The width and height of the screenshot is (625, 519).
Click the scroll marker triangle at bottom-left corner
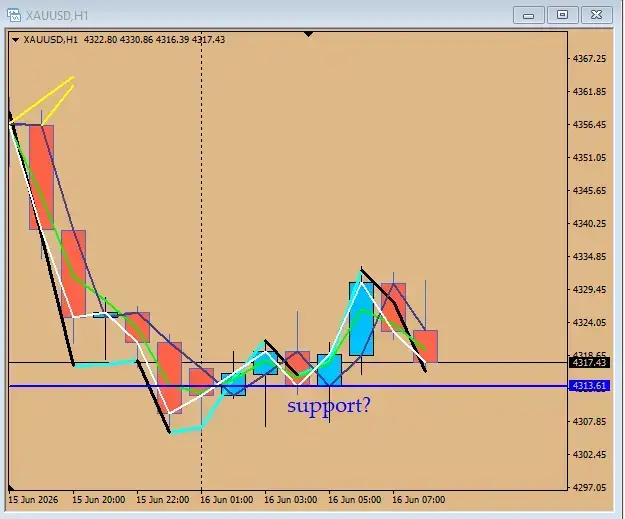11,488
